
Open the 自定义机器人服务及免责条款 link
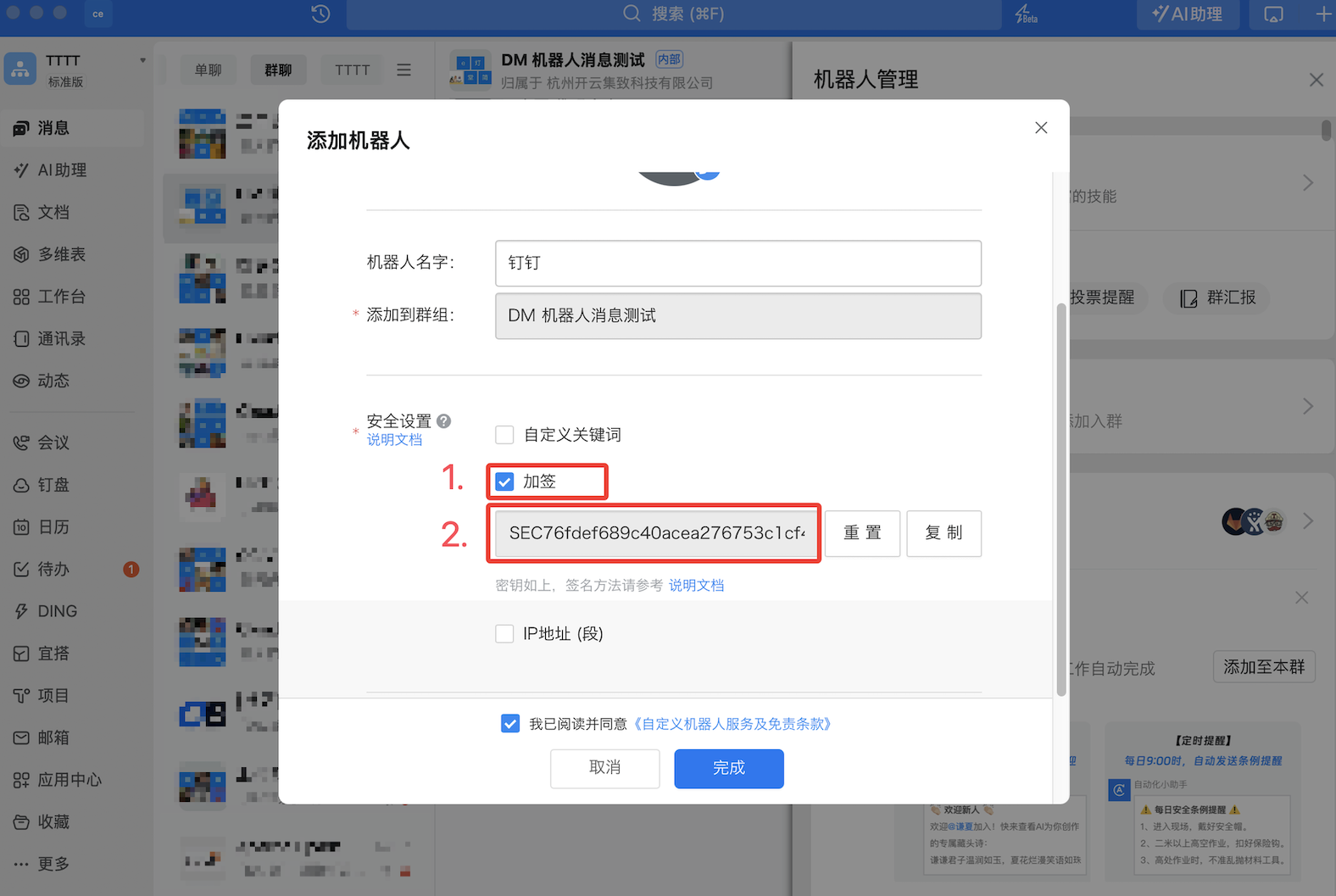pyautogui.click(x=733, y=724)
